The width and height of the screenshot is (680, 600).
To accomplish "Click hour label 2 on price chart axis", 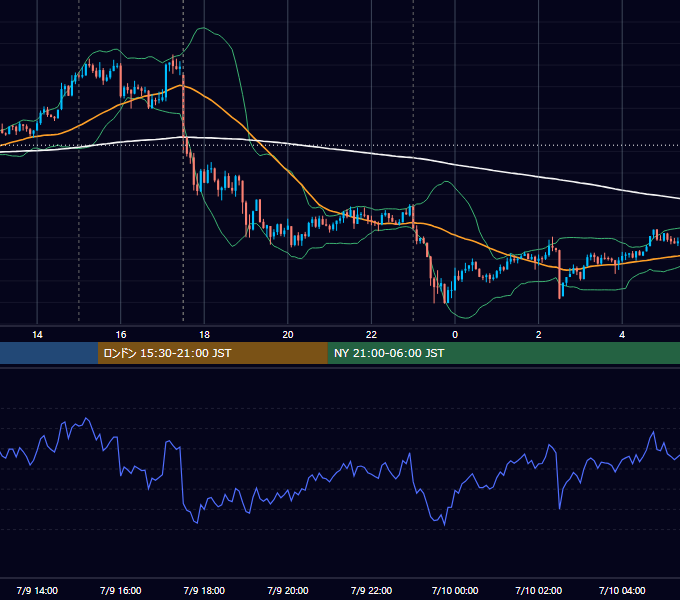I will pyautogui.click(x=539, y=335).
